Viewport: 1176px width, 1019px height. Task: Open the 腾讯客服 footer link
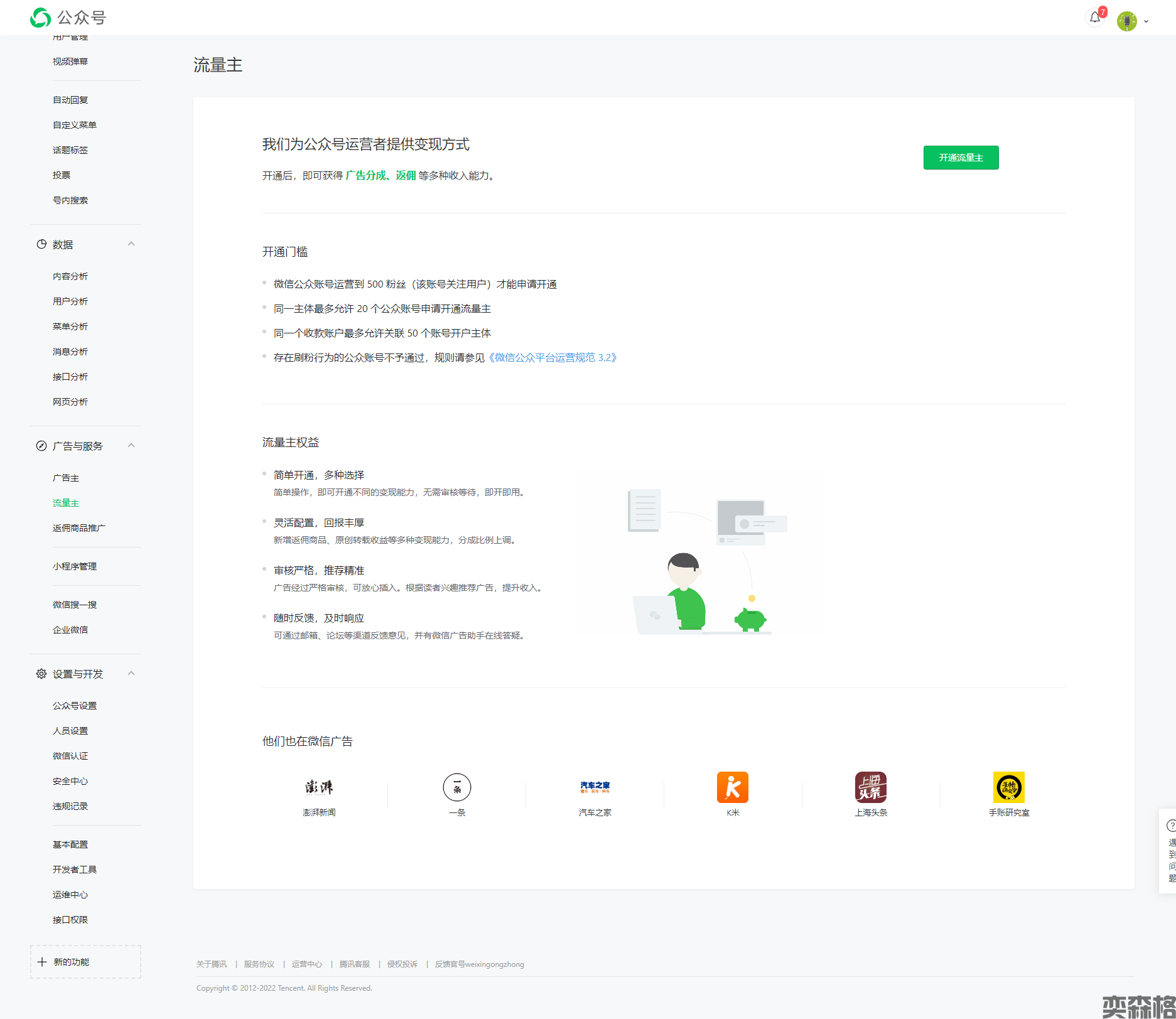pyautogui.click(x=355, y=964)
